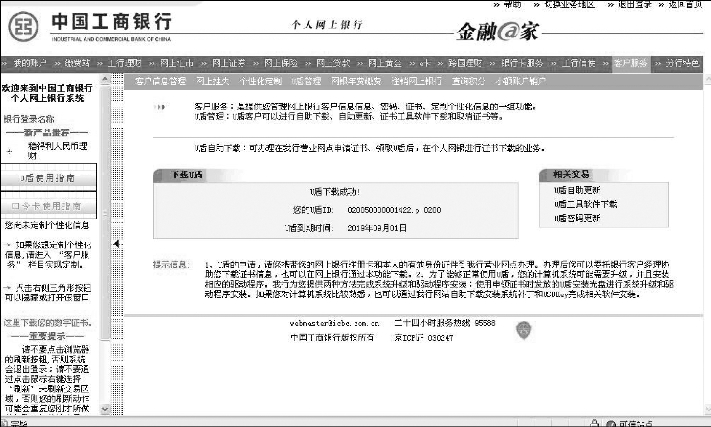Click 中国工商银行版权所有 footer text
Screen dimensions: 711x427
tap(332, 338)
